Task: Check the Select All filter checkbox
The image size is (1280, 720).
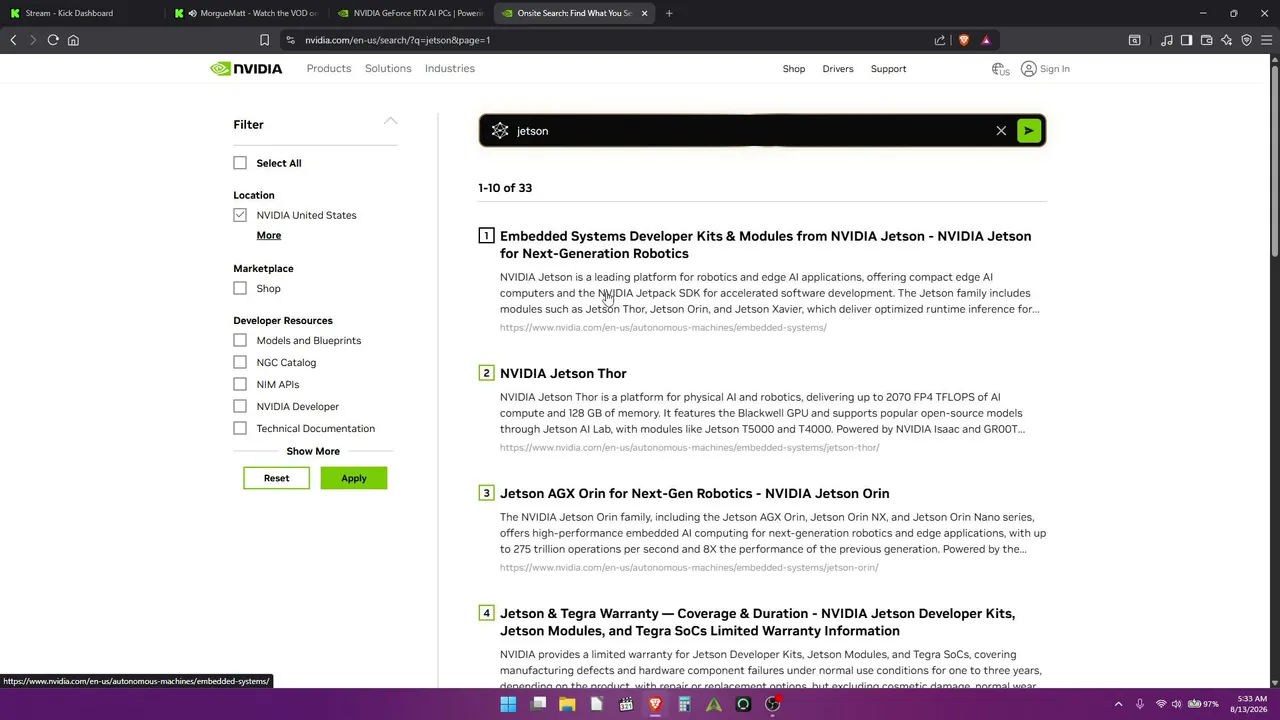Action: 240,163
